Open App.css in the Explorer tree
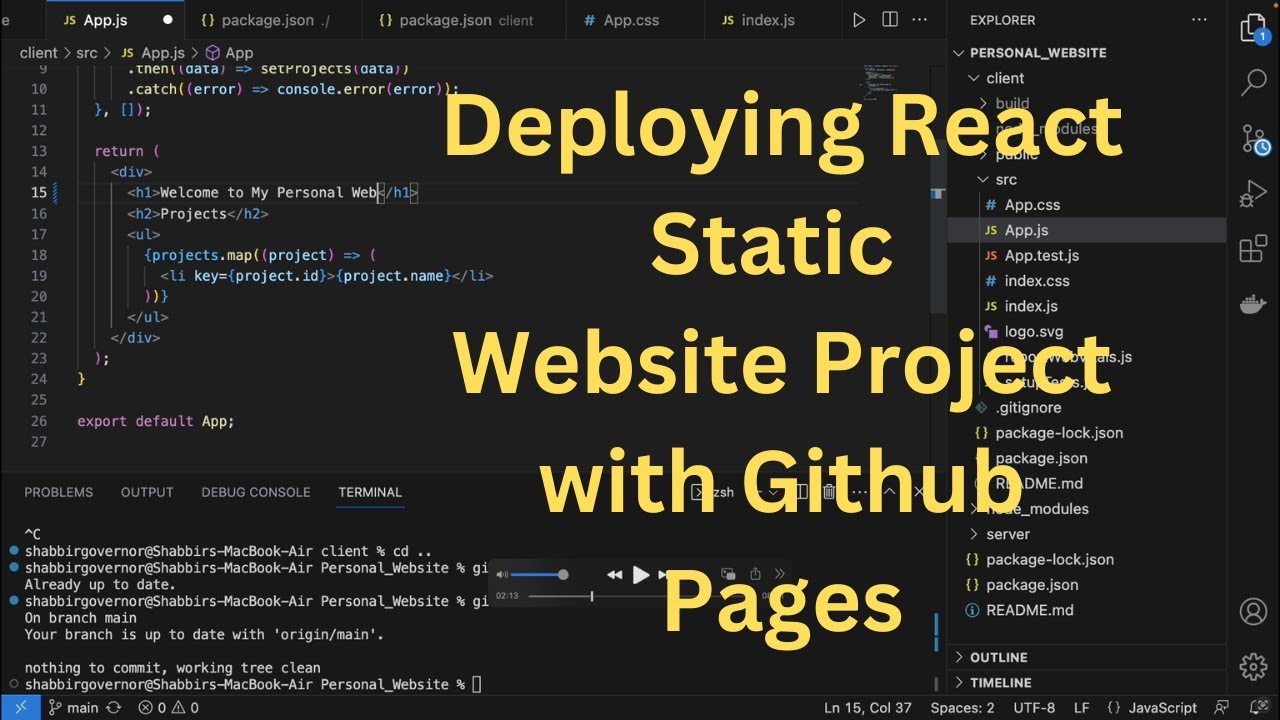 [1087, 205]
